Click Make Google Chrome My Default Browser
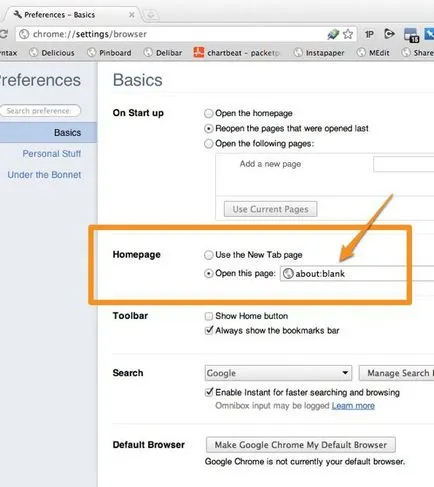 click(301, 445)
